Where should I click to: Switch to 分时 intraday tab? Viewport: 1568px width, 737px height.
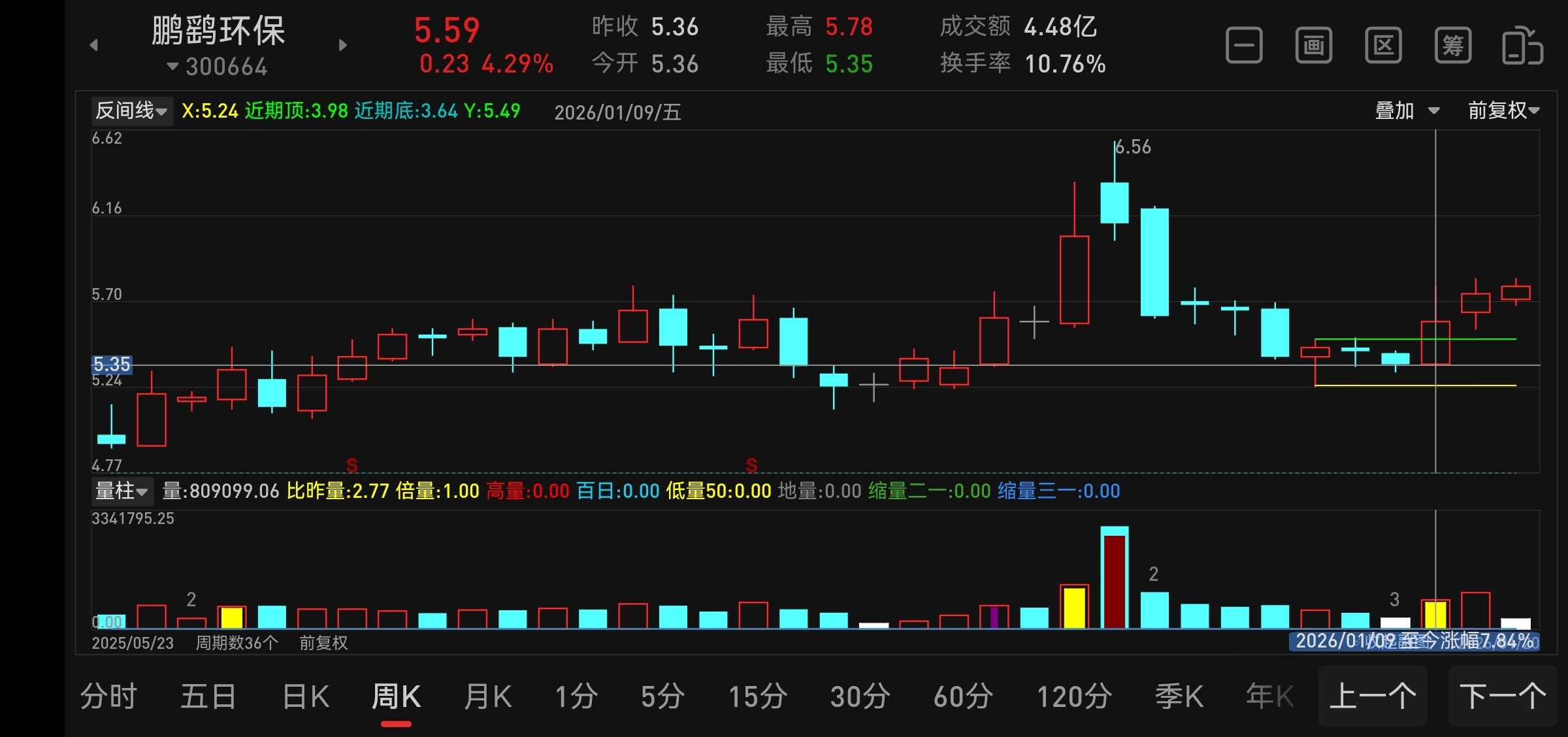(108, 696)
